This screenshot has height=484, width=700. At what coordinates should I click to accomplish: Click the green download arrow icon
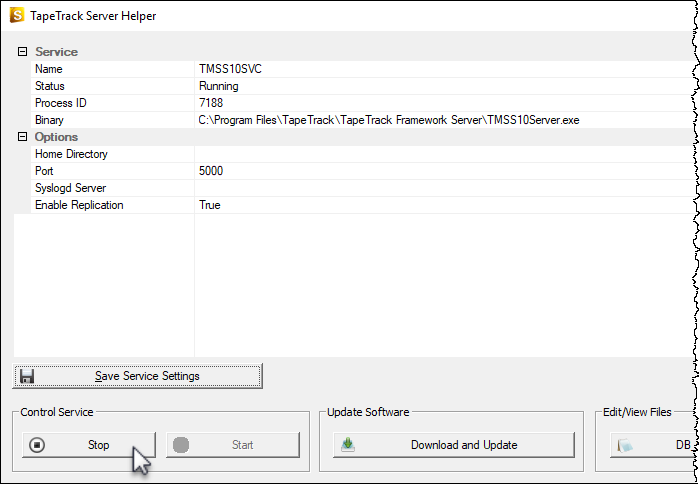(x=348, y=445)
